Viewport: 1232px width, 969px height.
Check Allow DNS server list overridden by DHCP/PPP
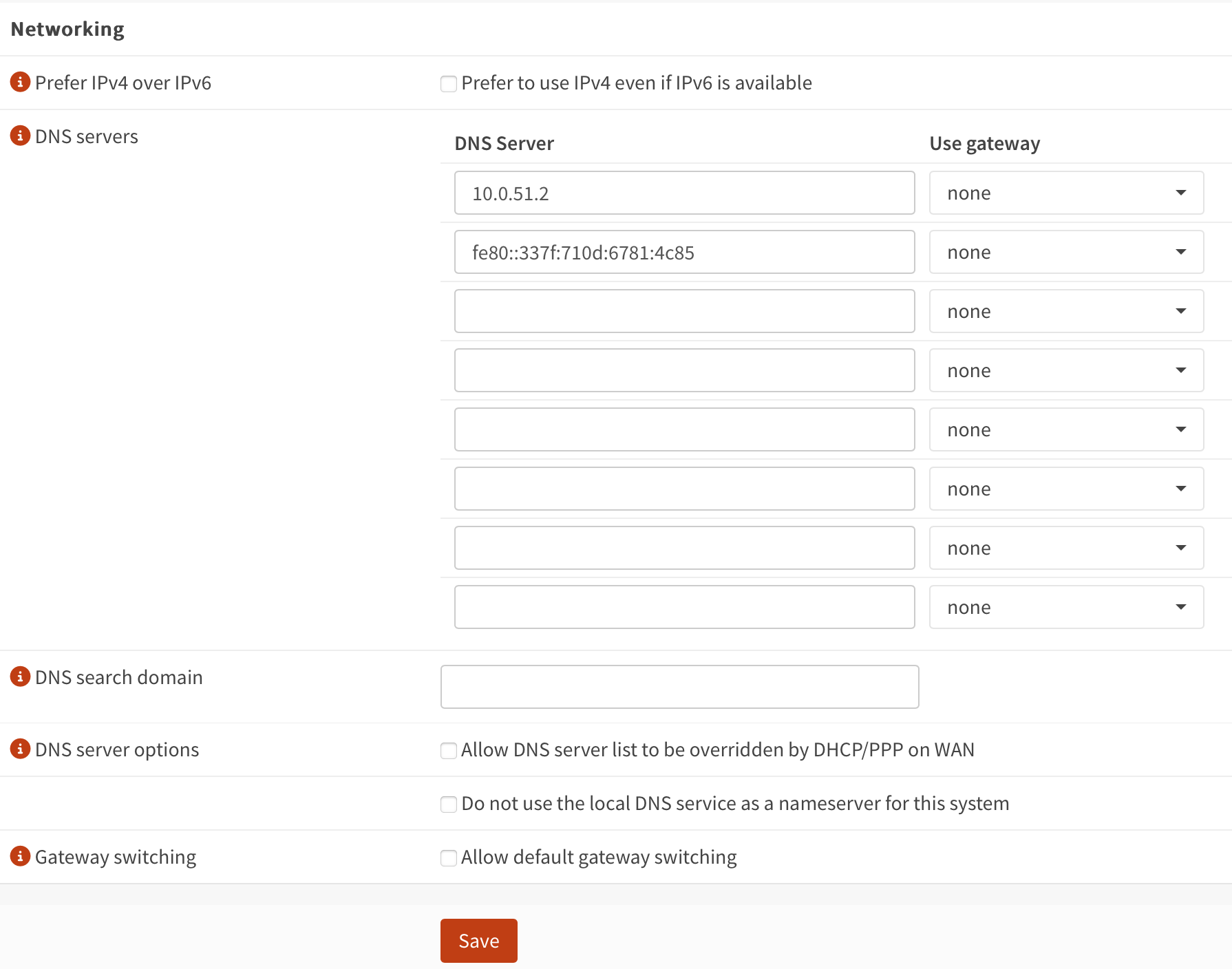pyautogui.click(x=448, y=750)
